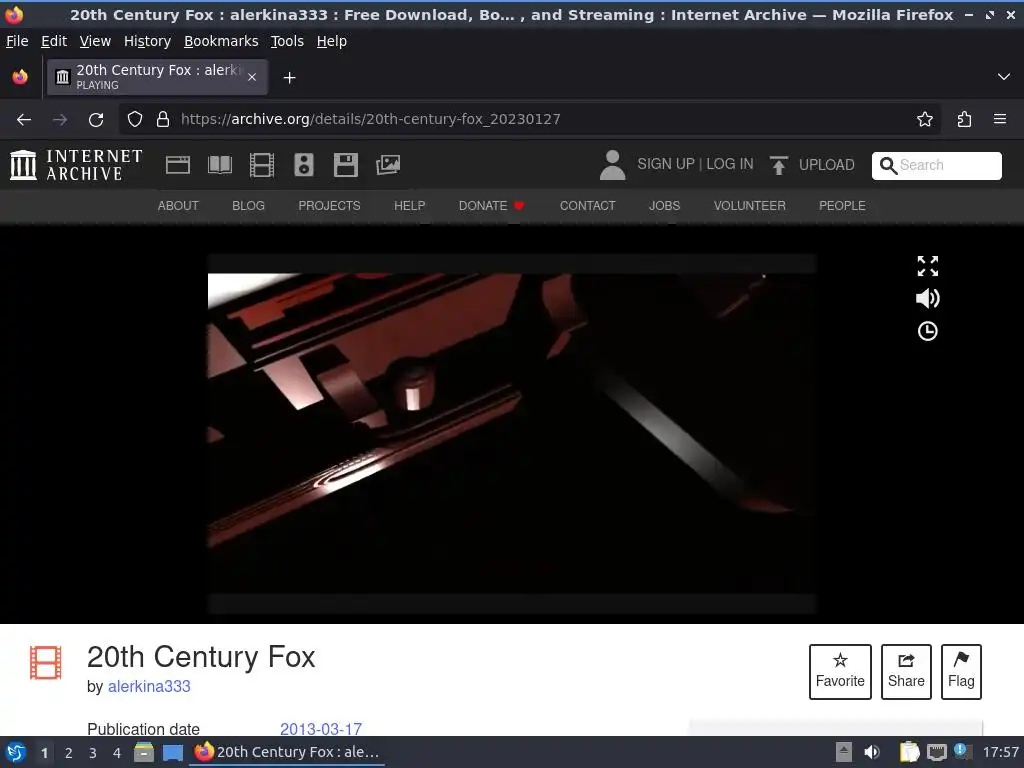The image size is (1024, 768).
Task: Open the VOLUNTEER link
Action: pyautogui.click(x=749, y=206)
